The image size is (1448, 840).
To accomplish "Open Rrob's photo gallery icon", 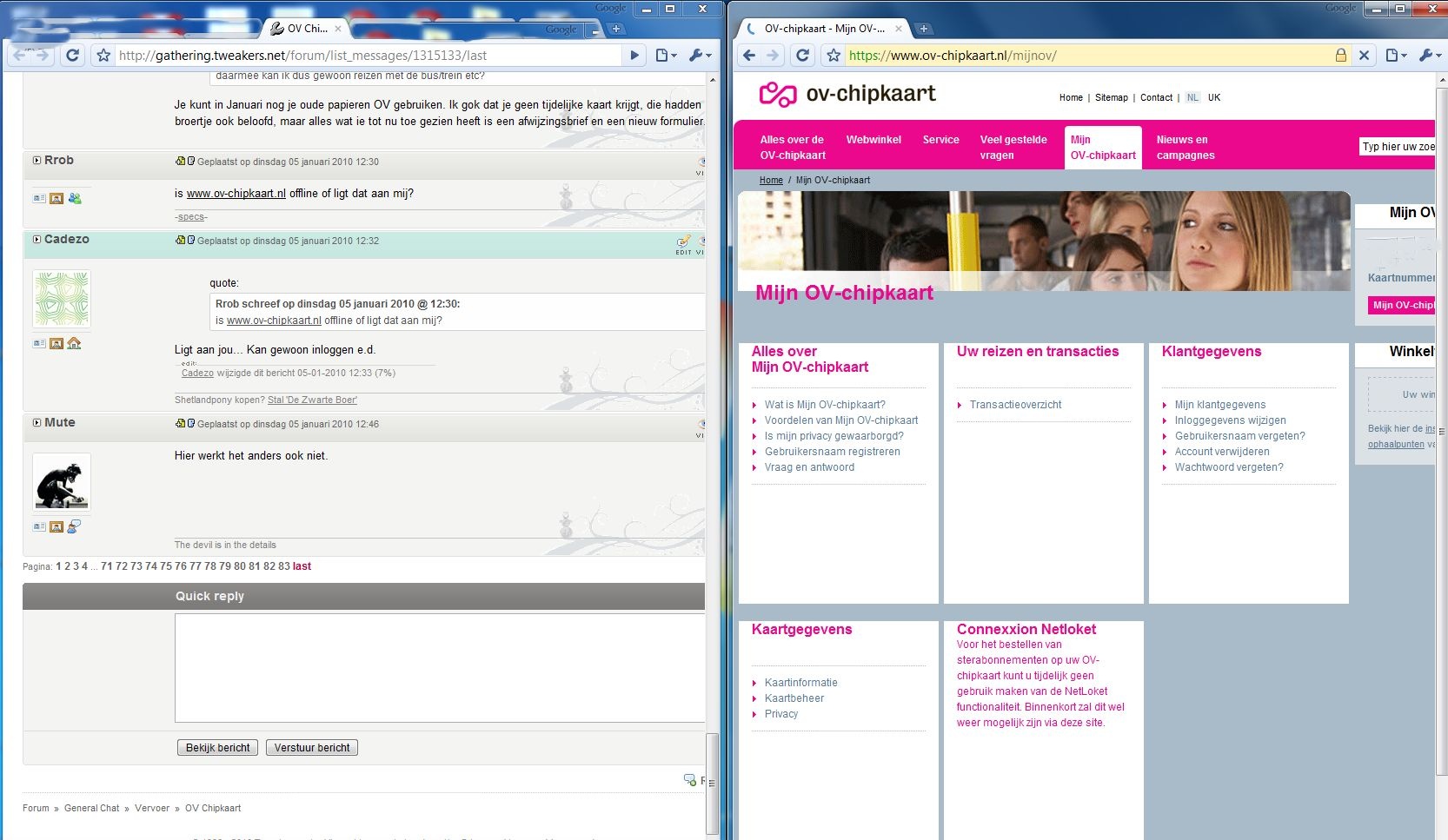I will pyautogui.click(x=56, y=198).
